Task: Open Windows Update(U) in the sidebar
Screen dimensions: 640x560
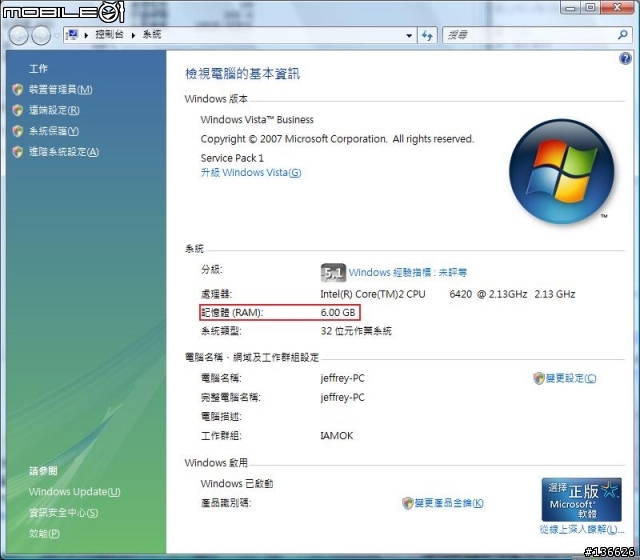Action: (74, 491)
